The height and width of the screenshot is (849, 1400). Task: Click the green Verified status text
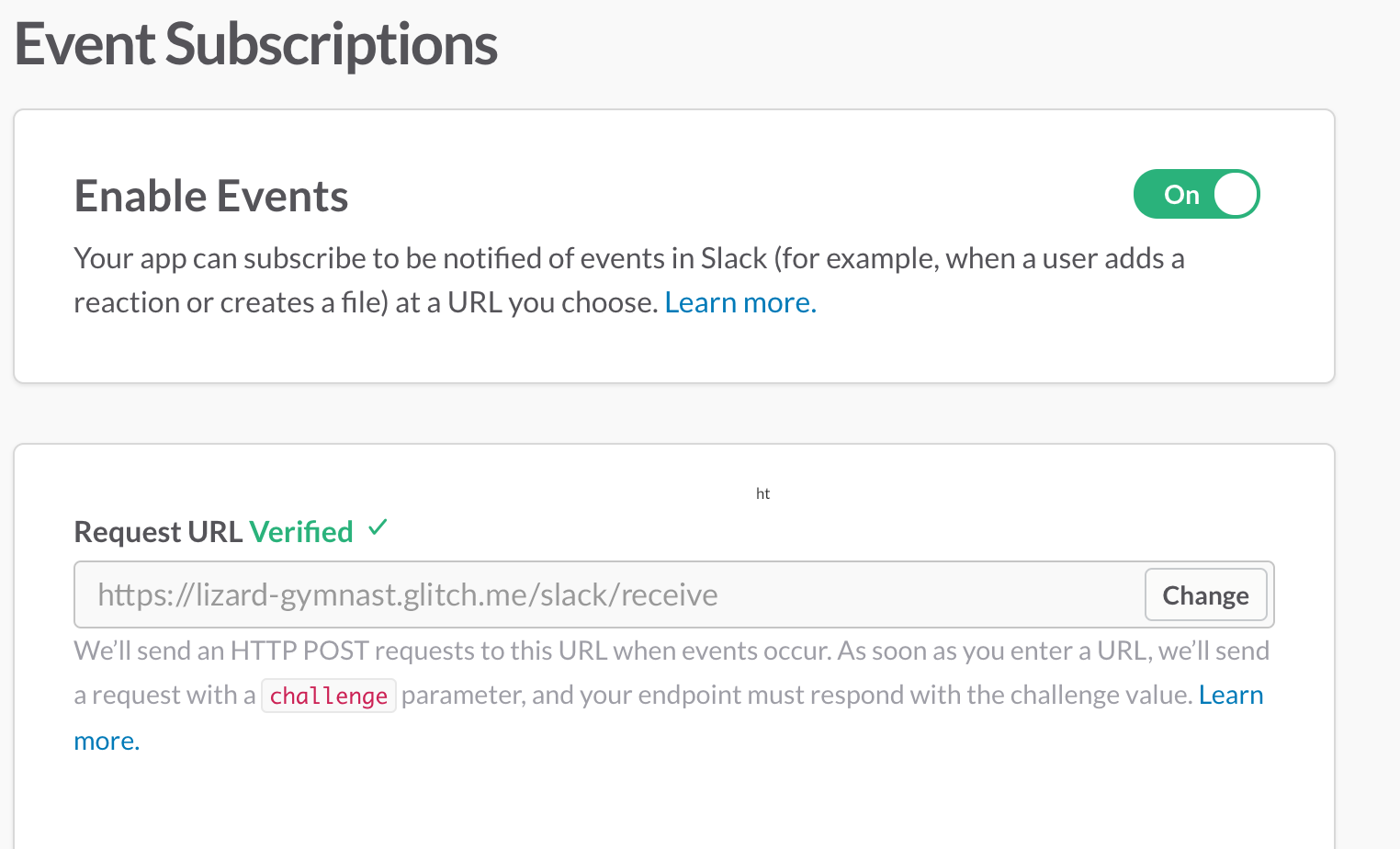pos(301,532)
